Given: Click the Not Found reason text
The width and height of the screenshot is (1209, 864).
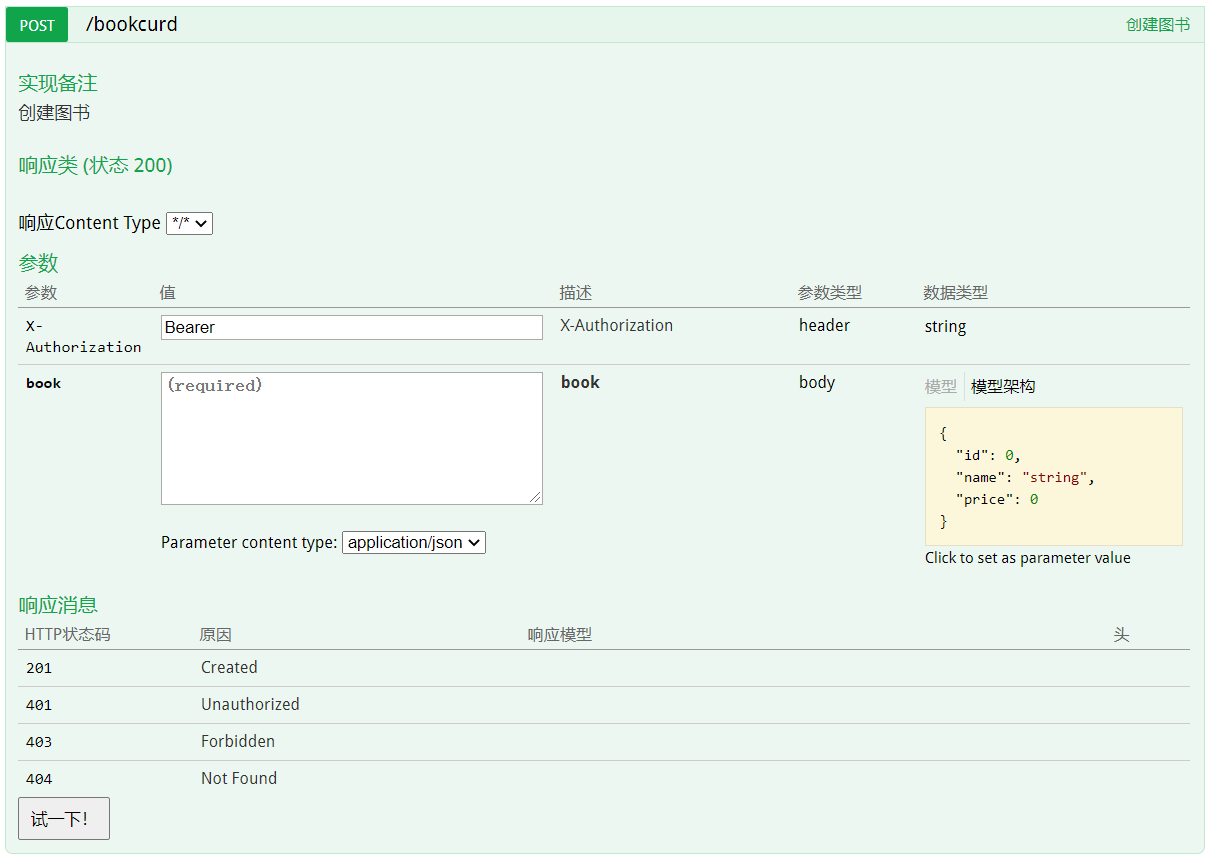Looking at the screenshot, I should 239,778.
